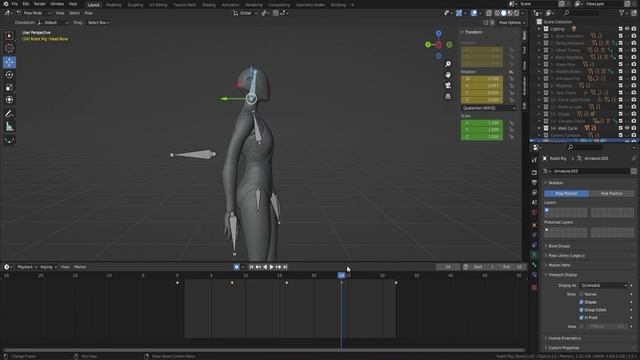The width and height of the screenshot is (640, 360).
Task: Open the Select Box drag dropdown
Action: tap(98, 23)
